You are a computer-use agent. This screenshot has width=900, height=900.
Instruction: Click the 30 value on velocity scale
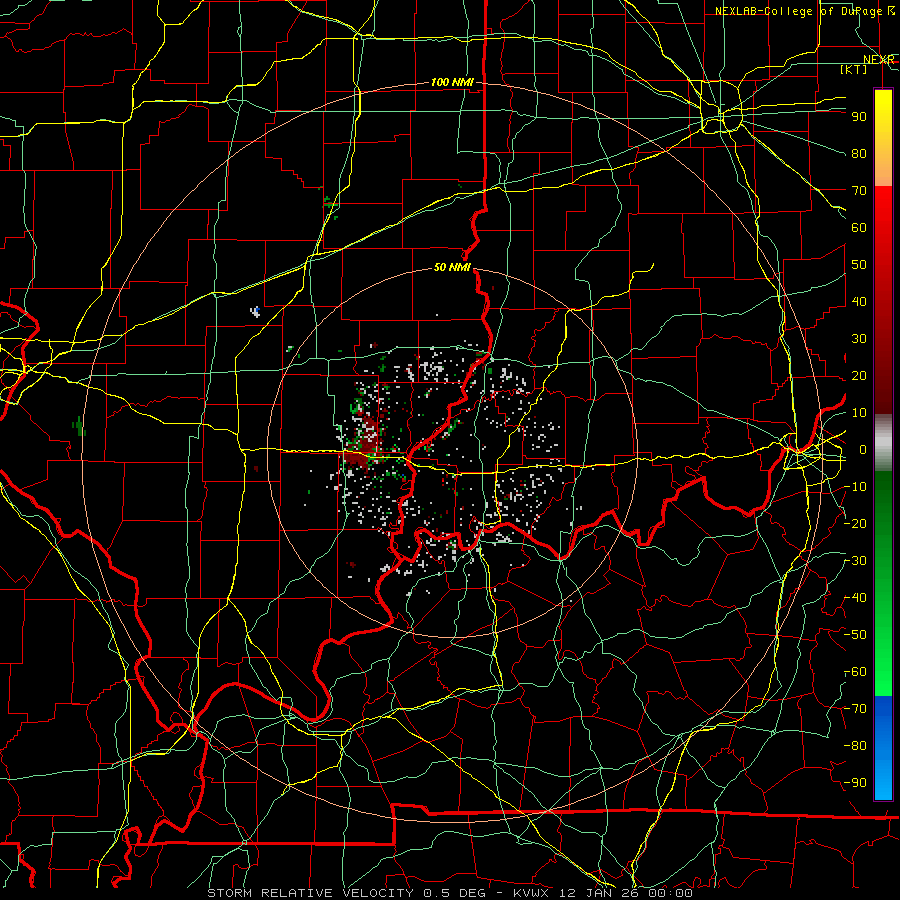pyautogui.click(x=859, y=339)
